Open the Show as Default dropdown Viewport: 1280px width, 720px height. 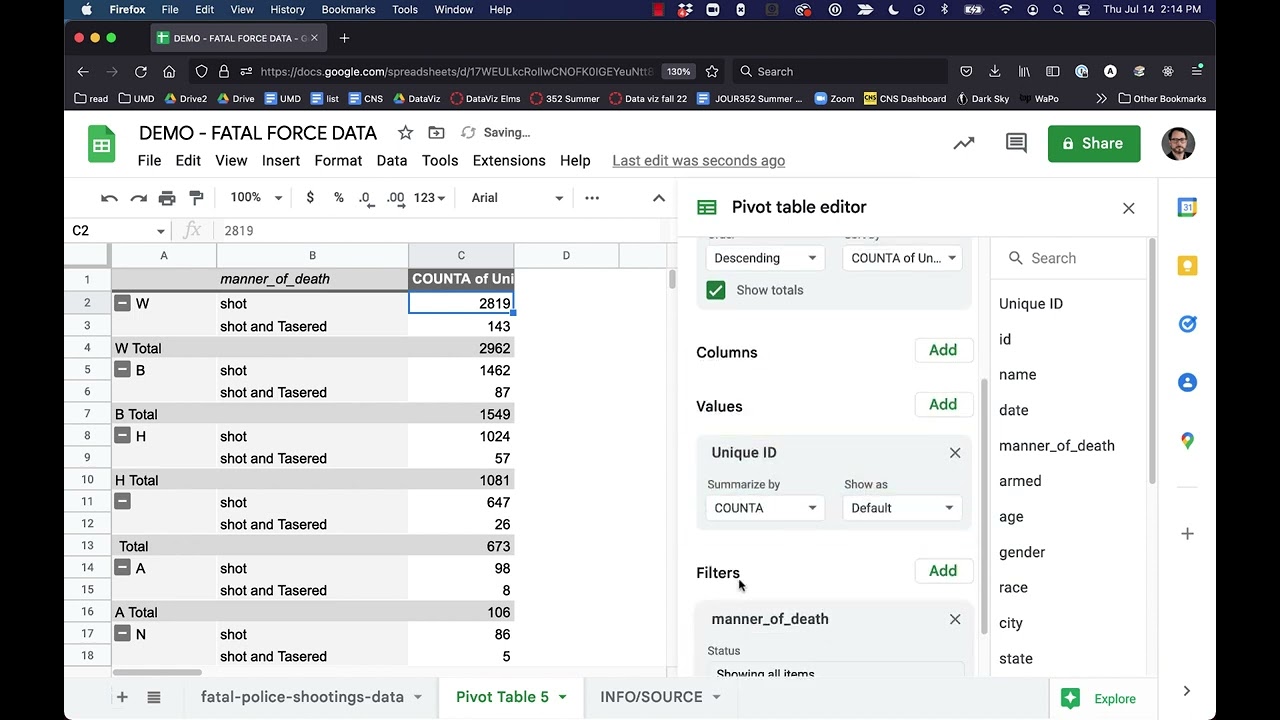click(x=903, y=508)
